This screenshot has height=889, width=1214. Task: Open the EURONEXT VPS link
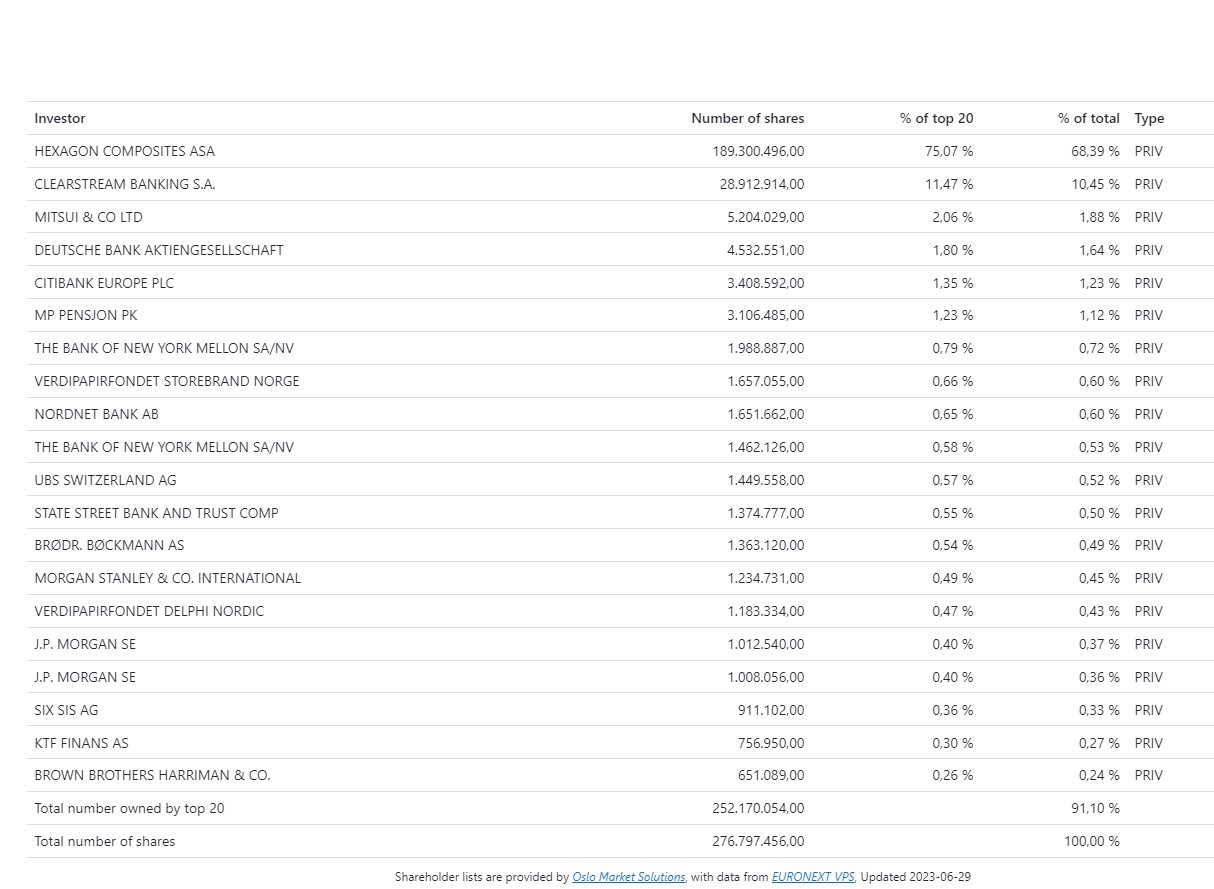tap(813, 877)
